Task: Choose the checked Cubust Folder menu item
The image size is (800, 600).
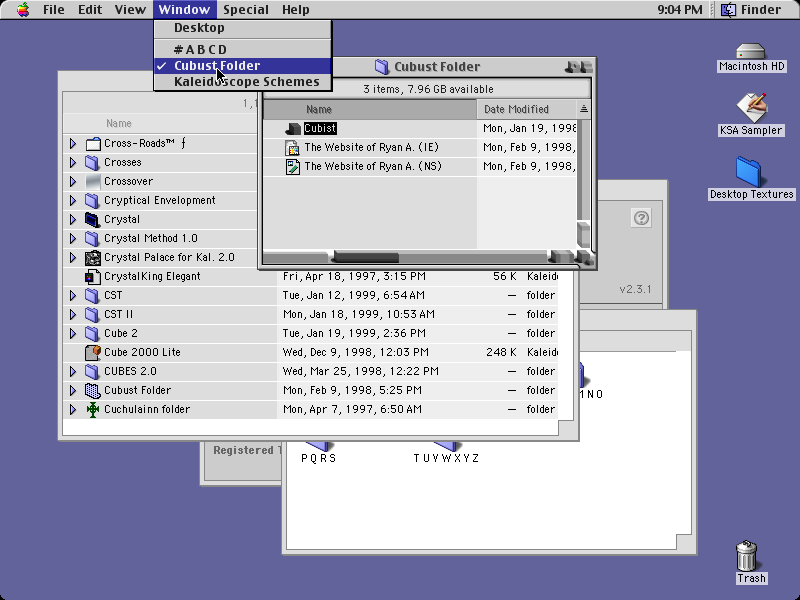Action: coord(243,66)
